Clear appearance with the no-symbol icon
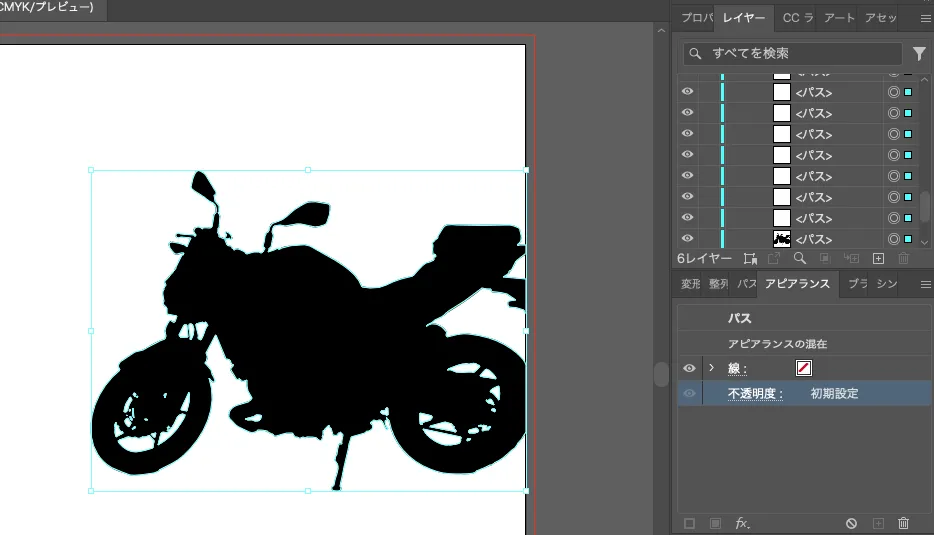This screenshot has width=934, height=535. click(x=851, y=523)
